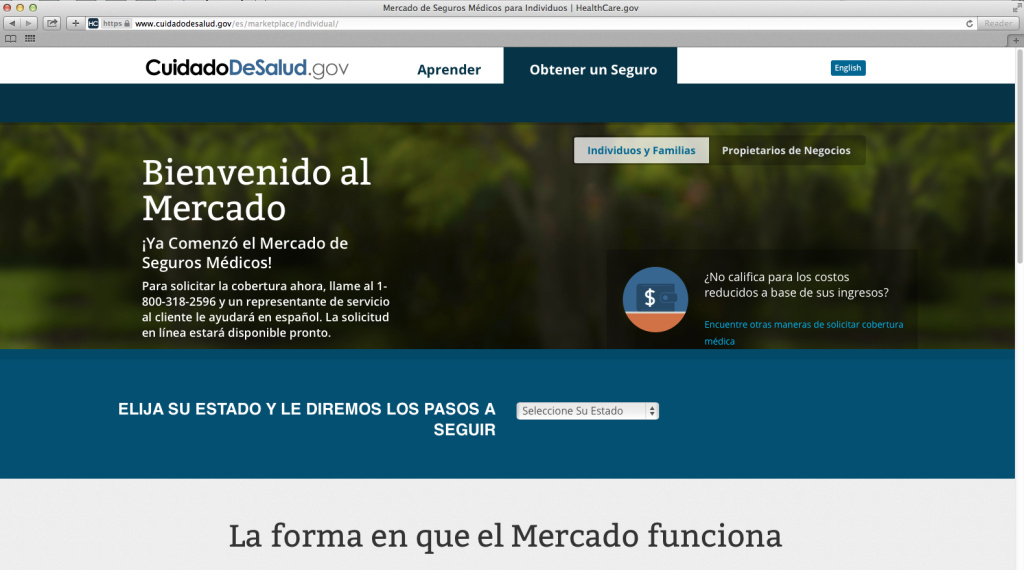Enter full screen using the window's arrows icon

[x=1016, y=7]
